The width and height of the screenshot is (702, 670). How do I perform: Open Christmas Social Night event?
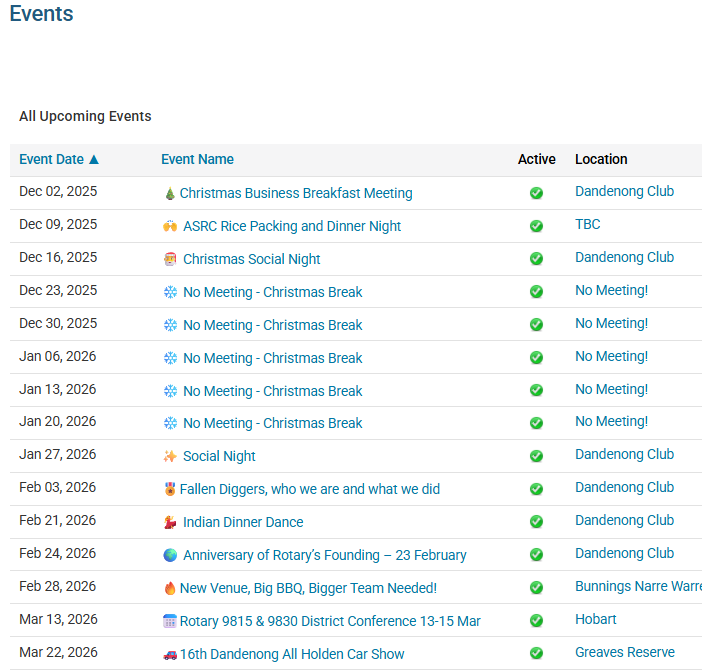tap(252, 259)
